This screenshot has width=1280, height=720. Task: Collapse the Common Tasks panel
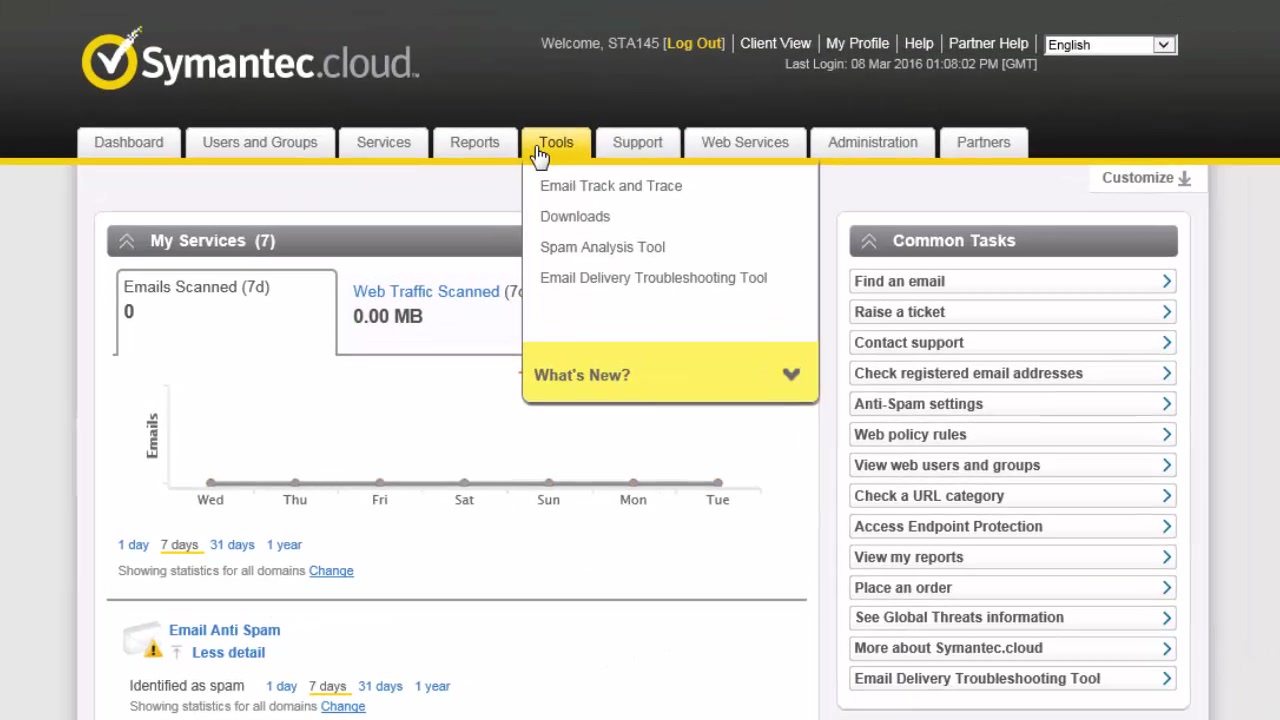[869, 241]
